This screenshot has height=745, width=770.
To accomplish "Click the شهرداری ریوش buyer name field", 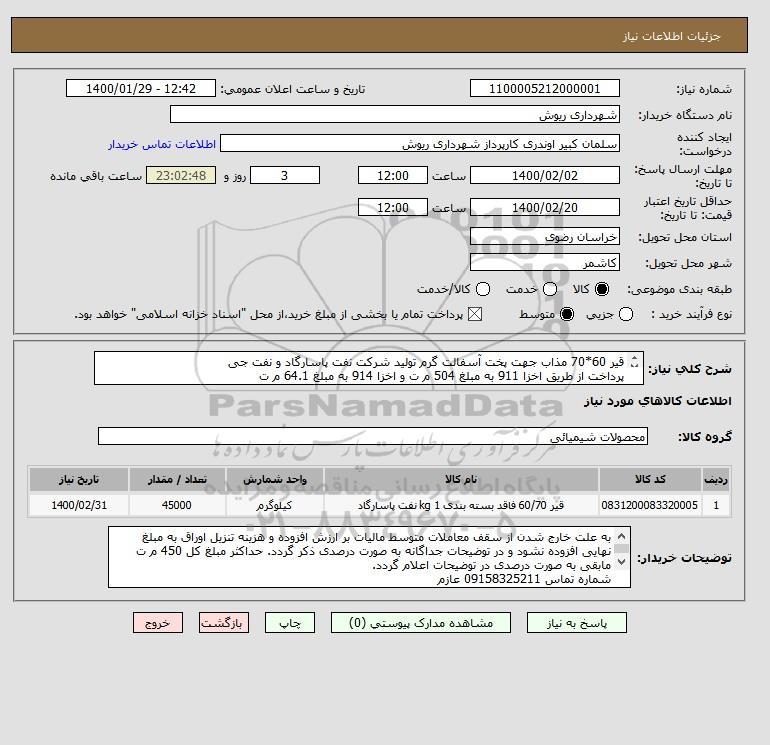I will click(394, 114).
